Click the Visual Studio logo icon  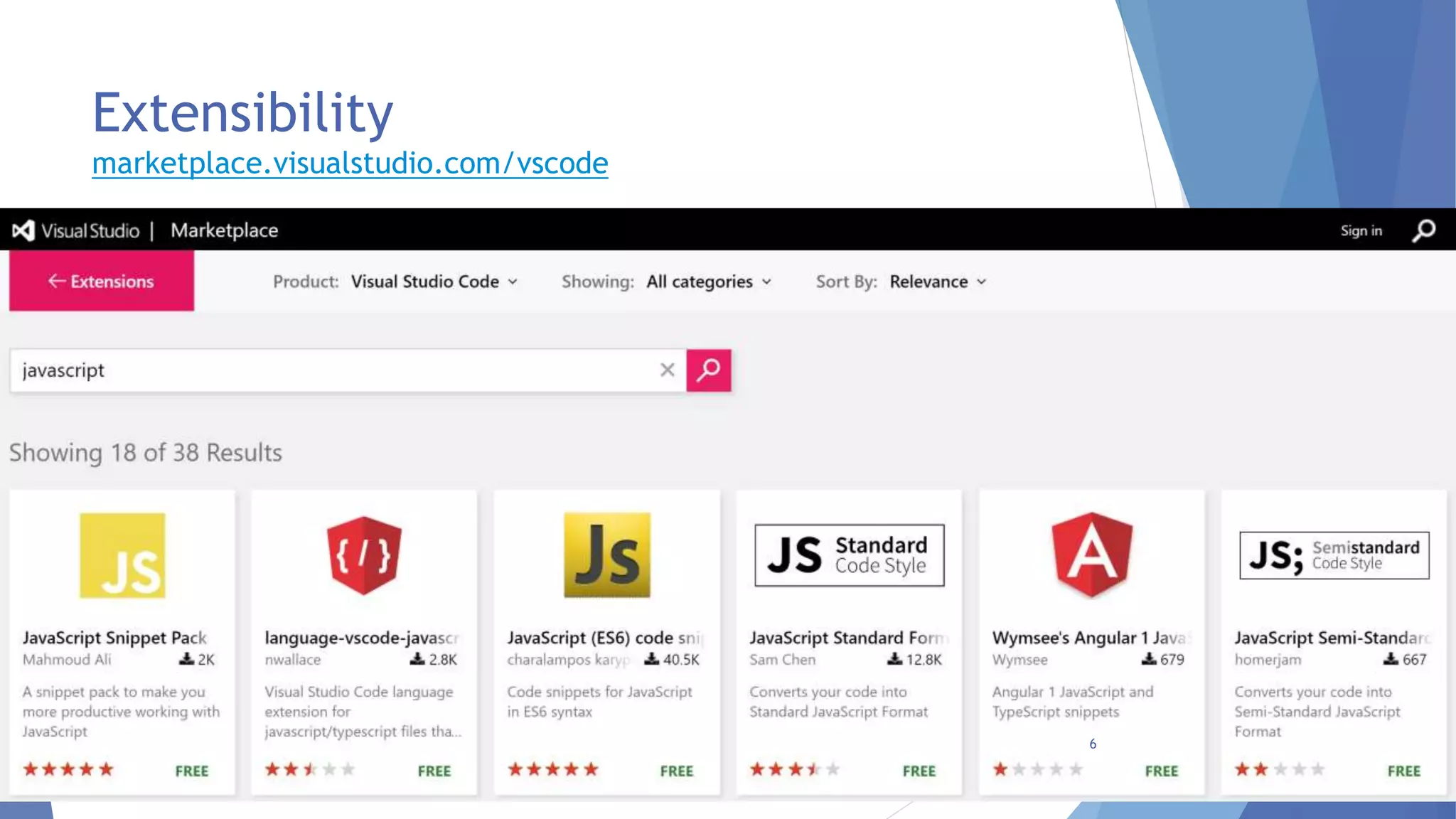coord(23,230)
